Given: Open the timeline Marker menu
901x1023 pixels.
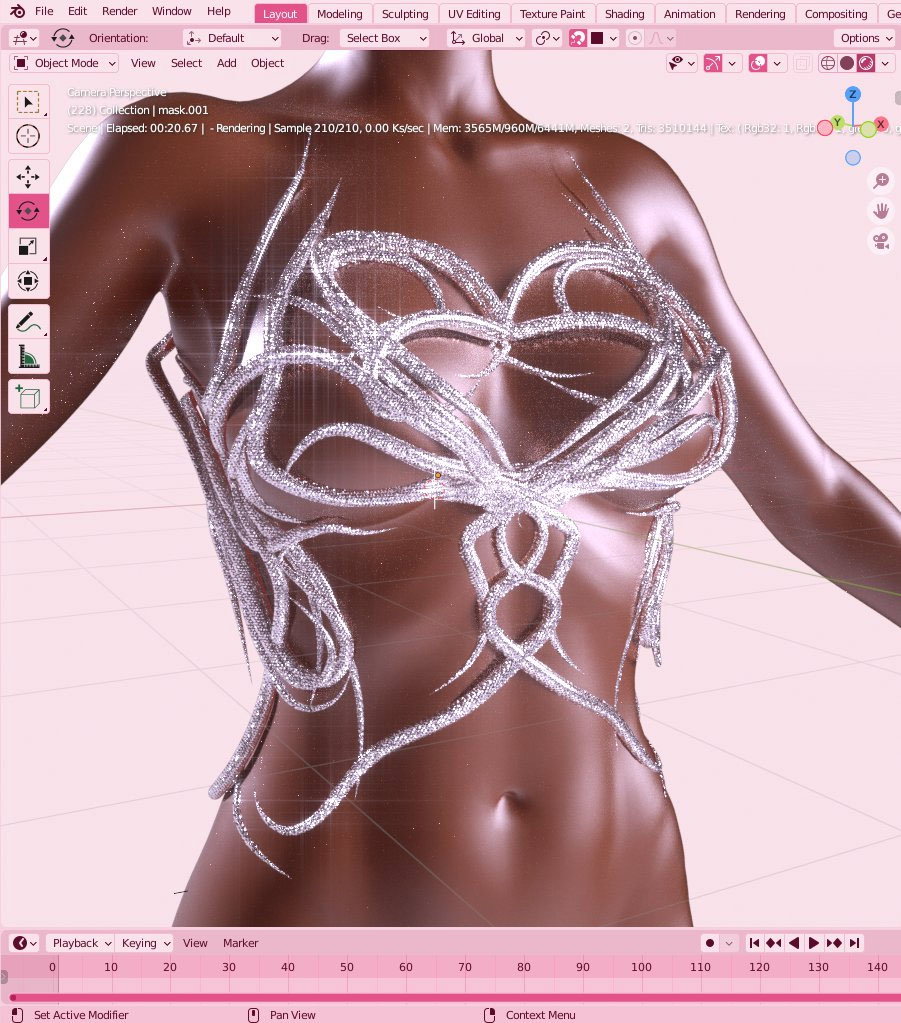Looking at the screenshot, I should tap(240, 943).
